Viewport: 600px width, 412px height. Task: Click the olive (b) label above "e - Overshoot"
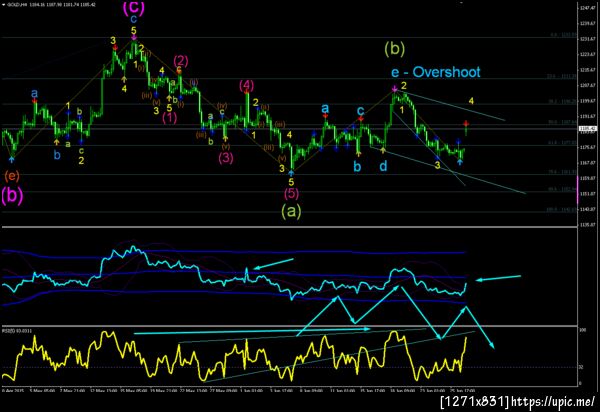coord(395,49)
